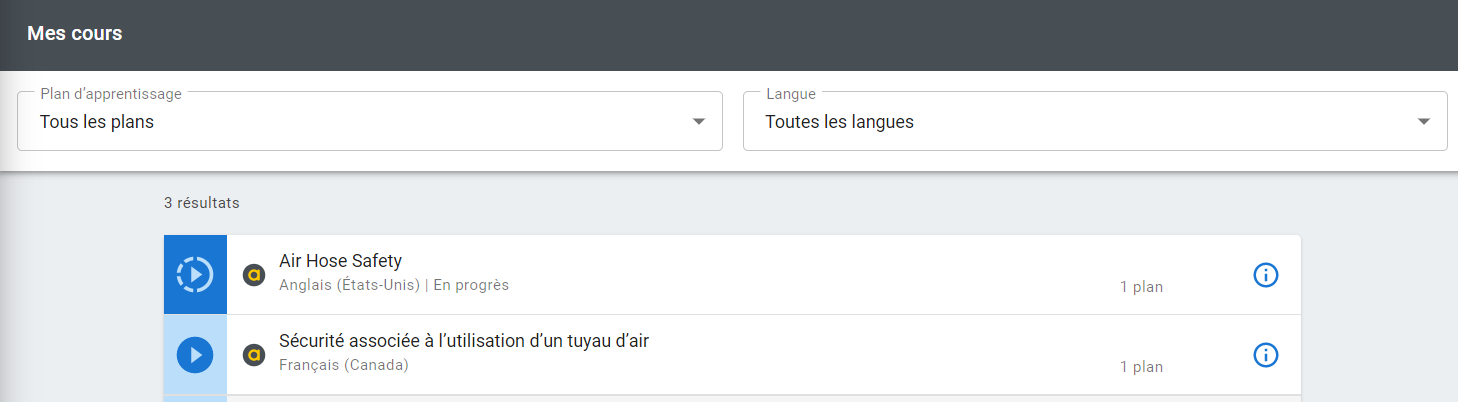Resume the Air Hose Safety course play icon
Screen dimensions: 1458x402
pyautogui.click(x=195, y=274)
